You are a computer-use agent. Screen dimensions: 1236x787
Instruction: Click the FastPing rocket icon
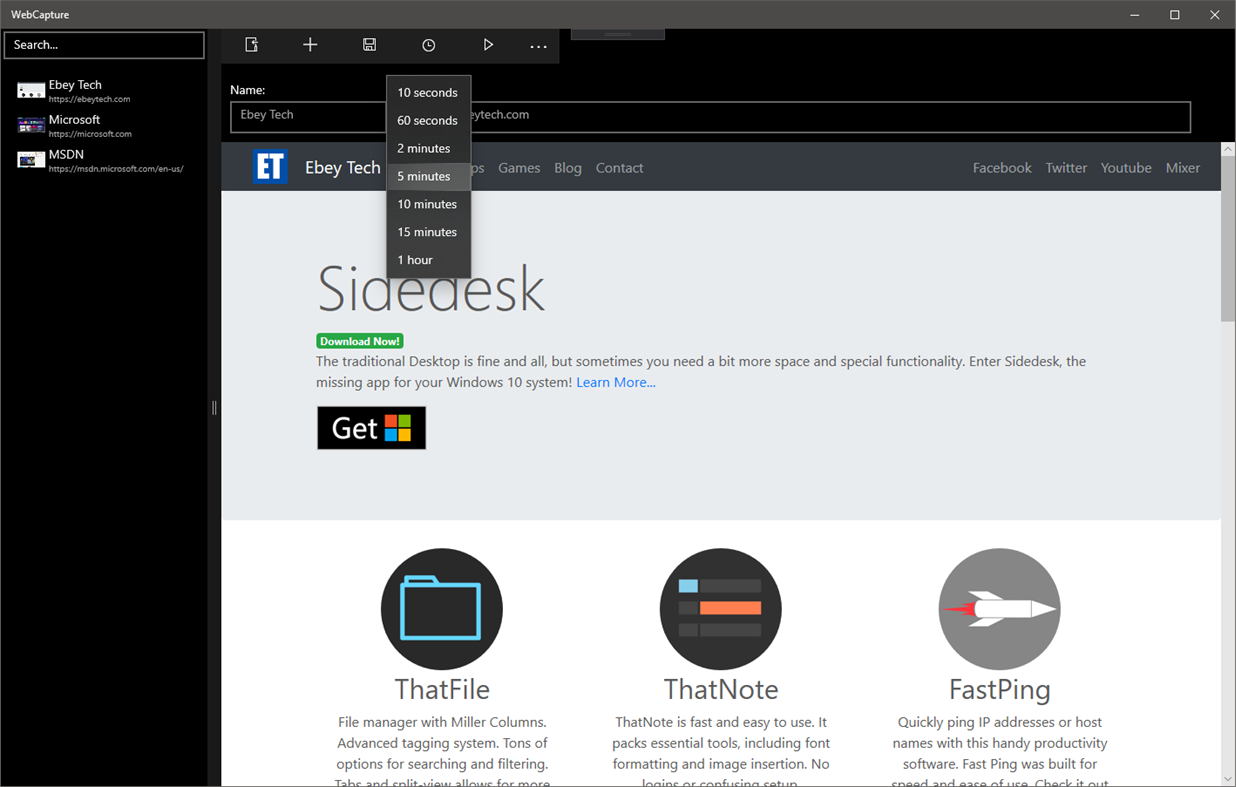pos(999,608)
